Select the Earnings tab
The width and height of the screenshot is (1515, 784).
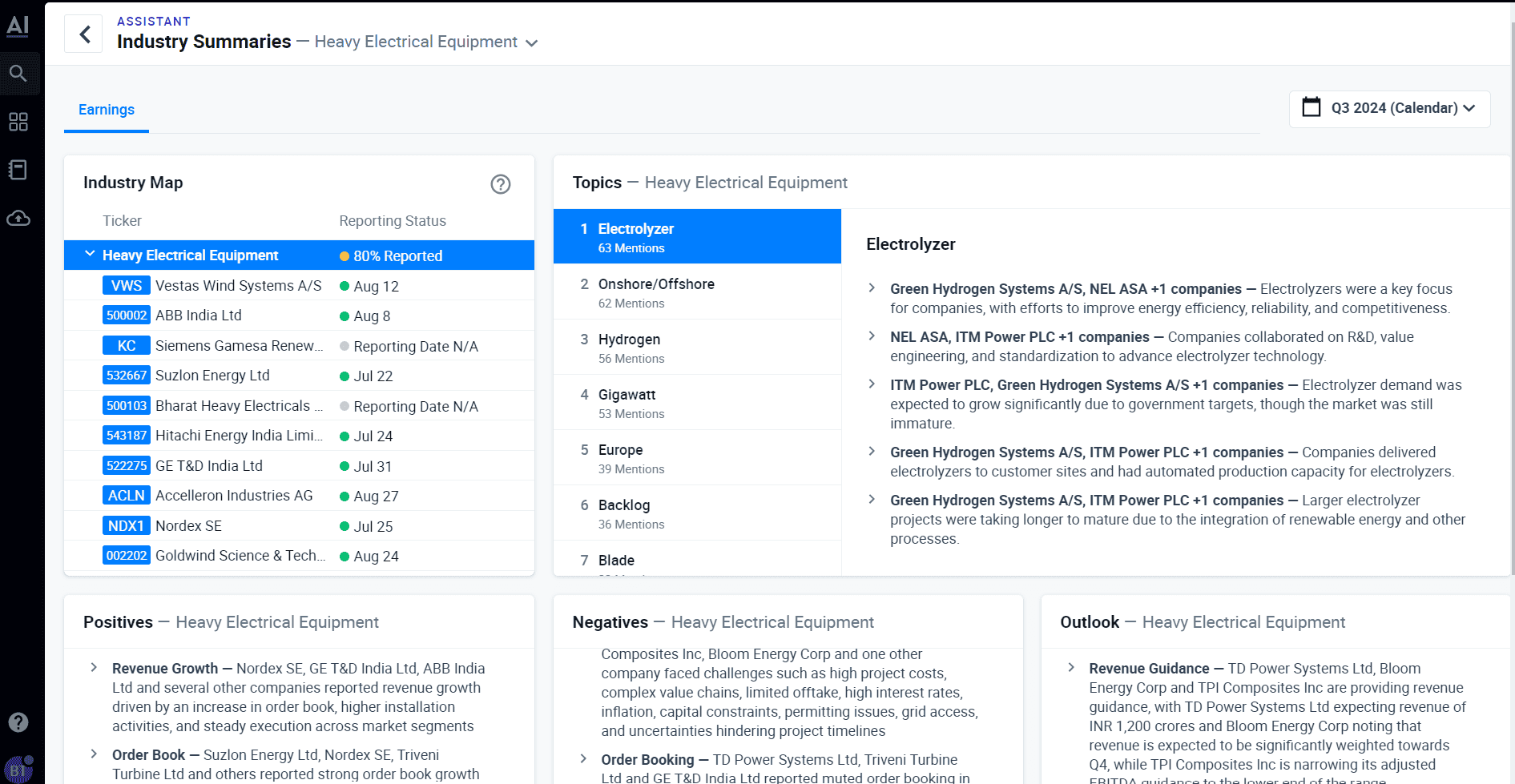click(107, 111)
